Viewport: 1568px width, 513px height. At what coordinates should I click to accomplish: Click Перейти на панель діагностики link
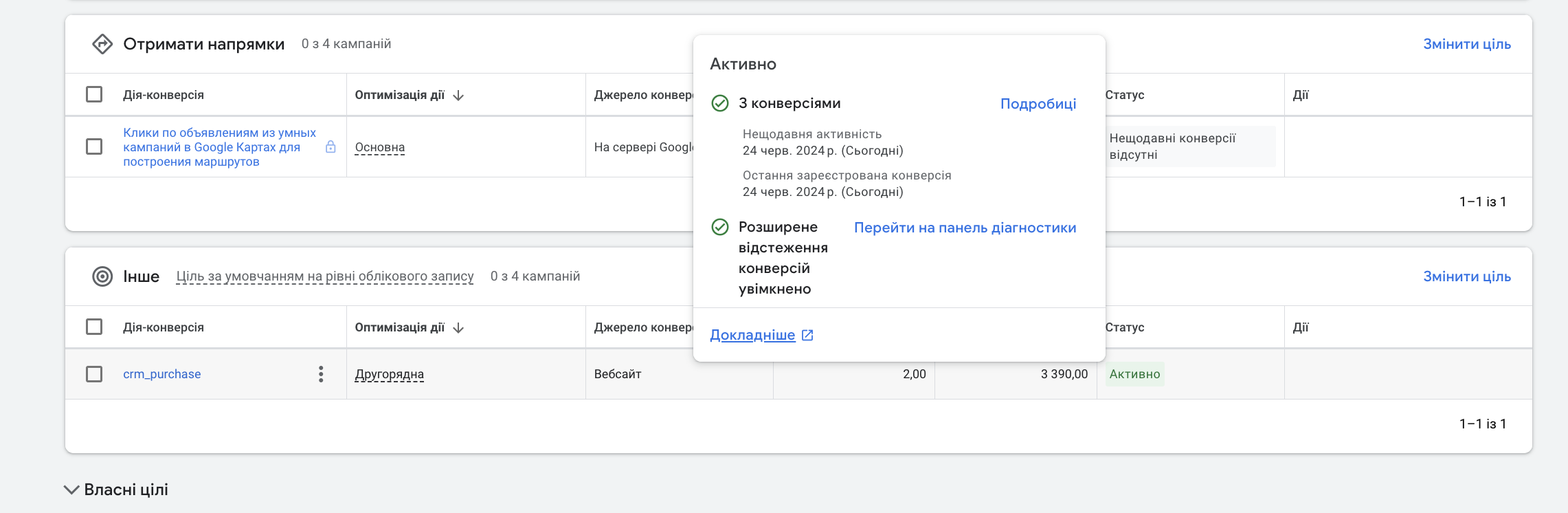pos(965,228)
